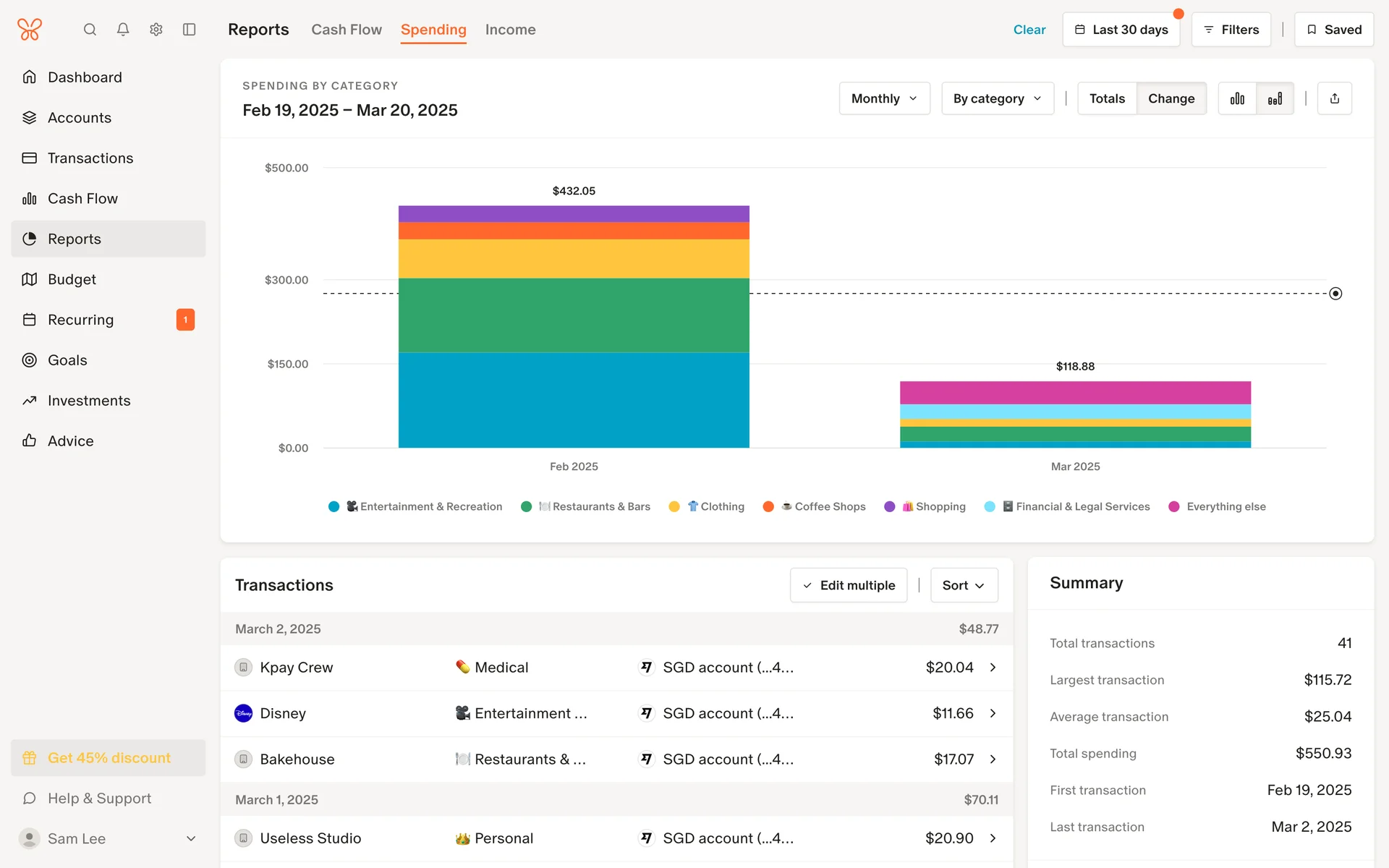
Task: Select the grouped bar chart icon
Action: coord(1237,98)
